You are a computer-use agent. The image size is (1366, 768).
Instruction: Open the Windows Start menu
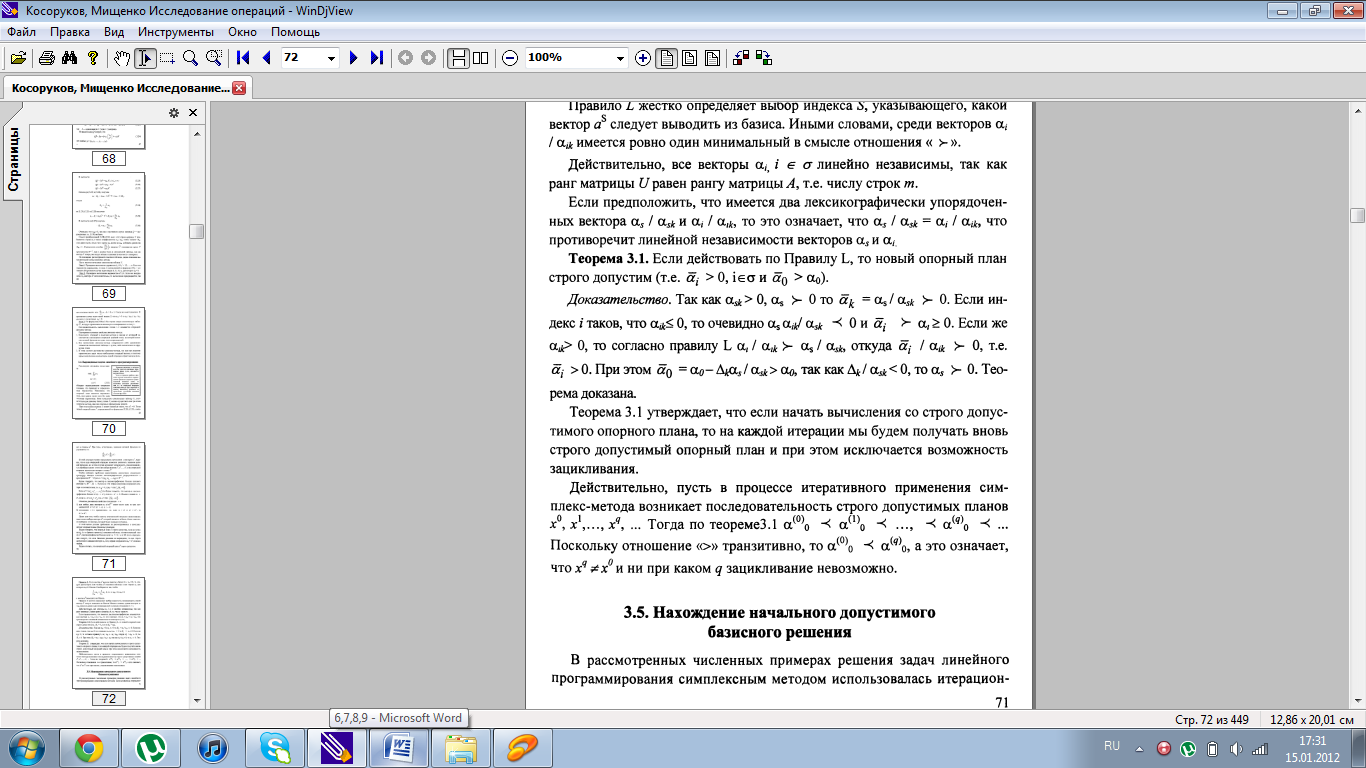click(x=27, y=747)
